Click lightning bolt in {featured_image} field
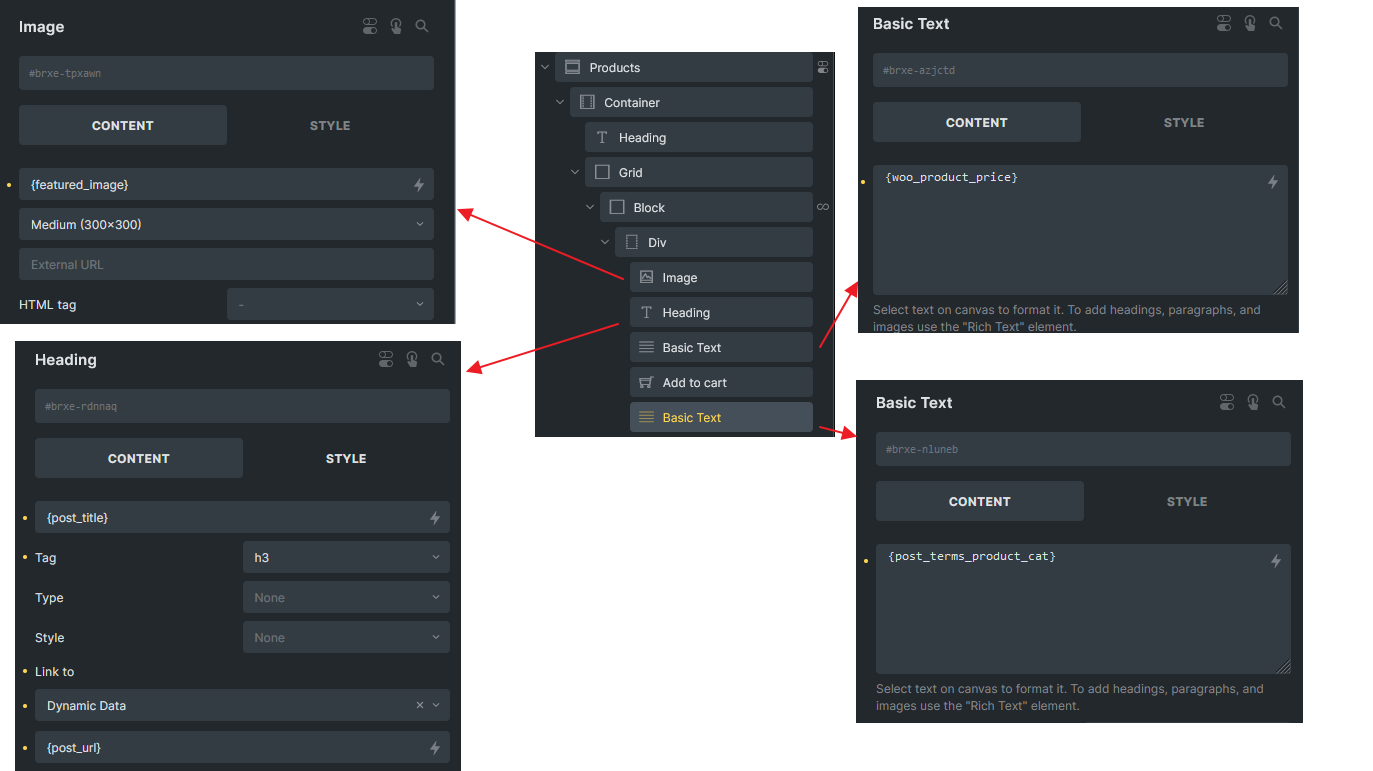Viewport: 1373px width, 771px height. (420, 185)
